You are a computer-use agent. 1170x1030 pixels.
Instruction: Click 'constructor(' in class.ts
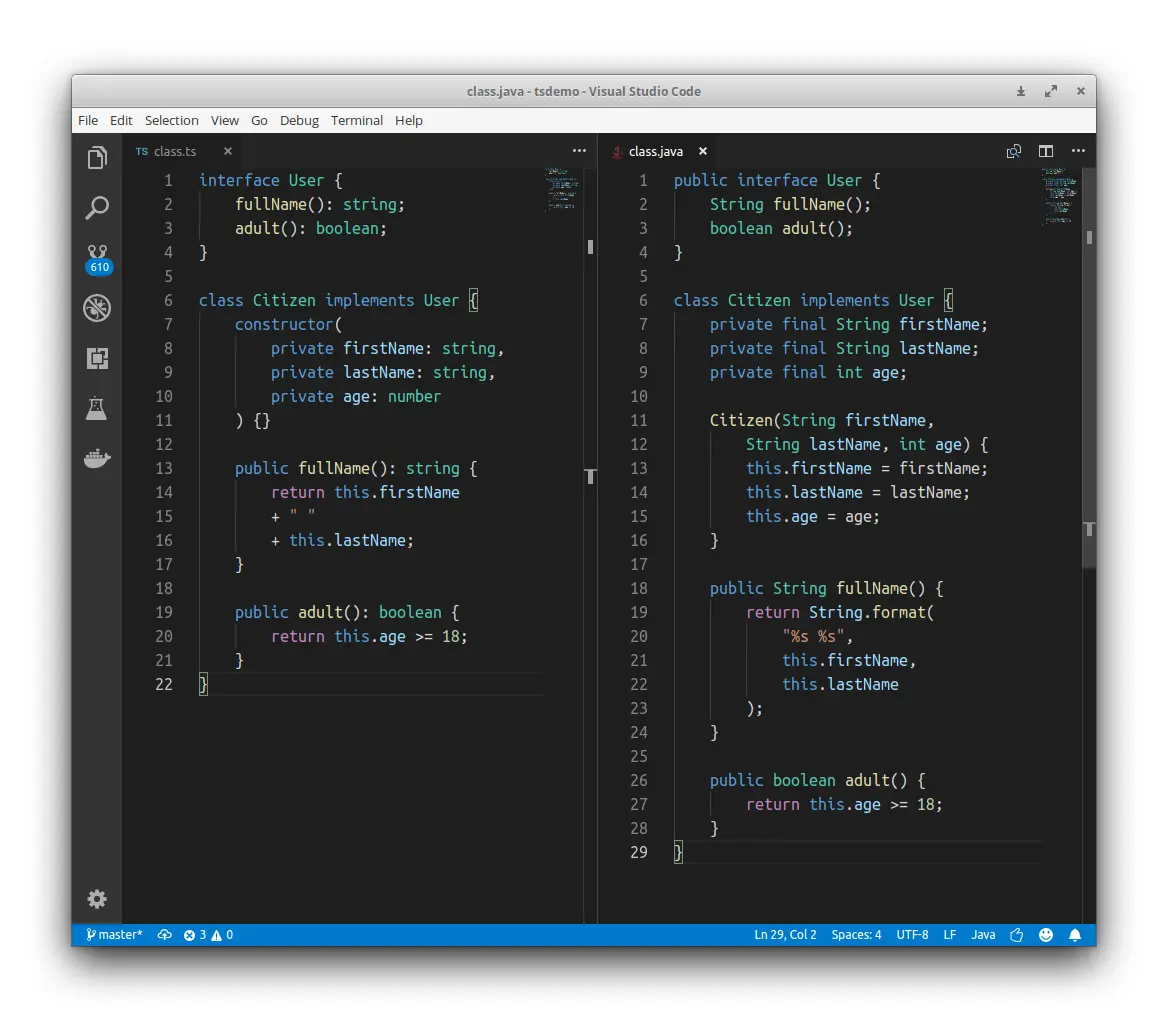coord(288,324)
